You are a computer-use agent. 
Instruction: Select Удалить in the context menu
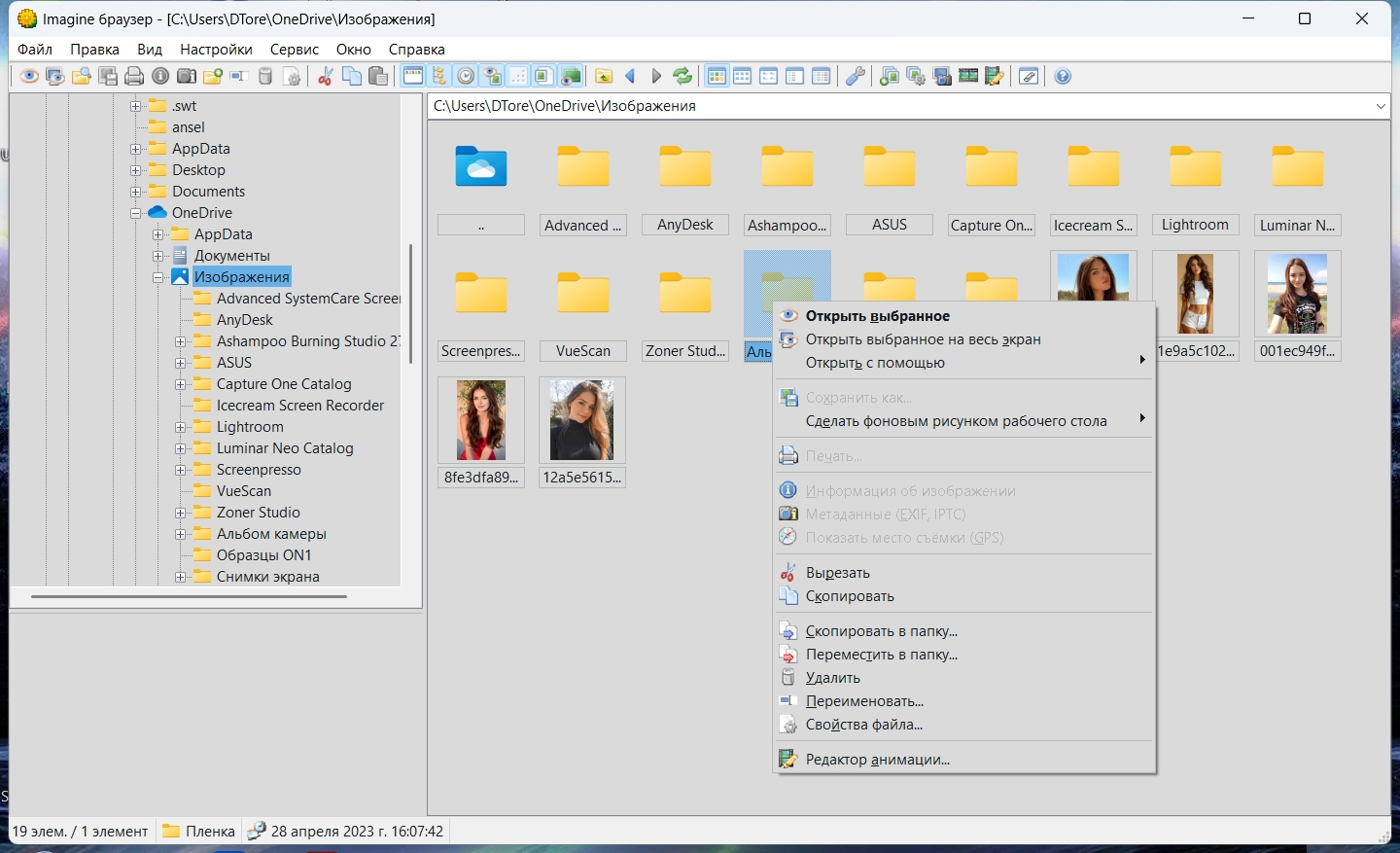832,678
